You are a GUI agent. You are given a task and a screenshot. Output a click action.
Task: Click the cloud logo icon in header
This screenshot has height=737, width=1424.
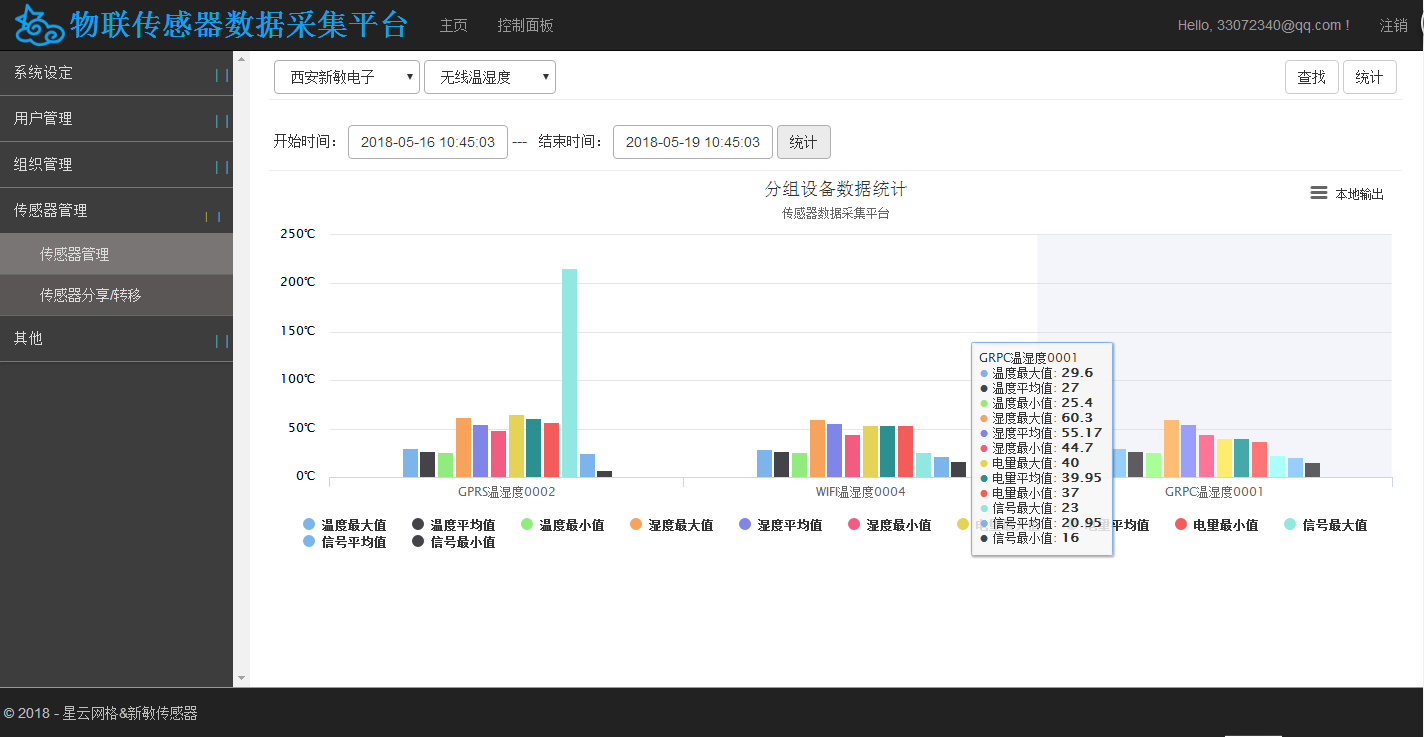click(x=40, y=25)
